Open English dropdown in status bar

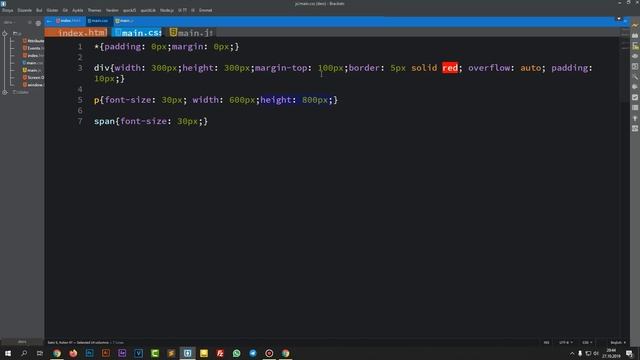click(x=618, y=342)
